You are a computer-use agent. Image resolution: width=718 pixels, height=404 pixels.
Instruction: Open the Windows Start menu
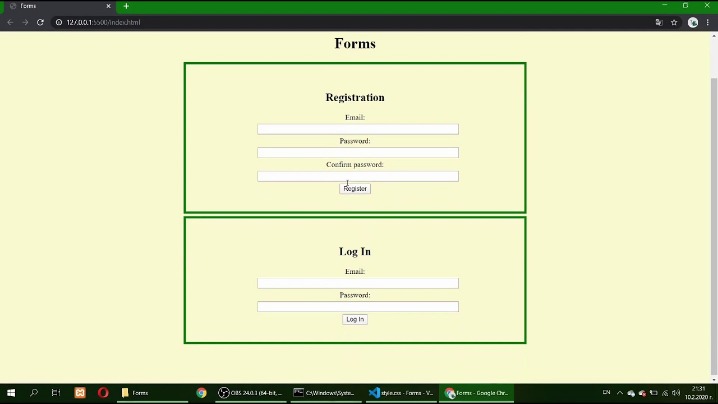11,393
